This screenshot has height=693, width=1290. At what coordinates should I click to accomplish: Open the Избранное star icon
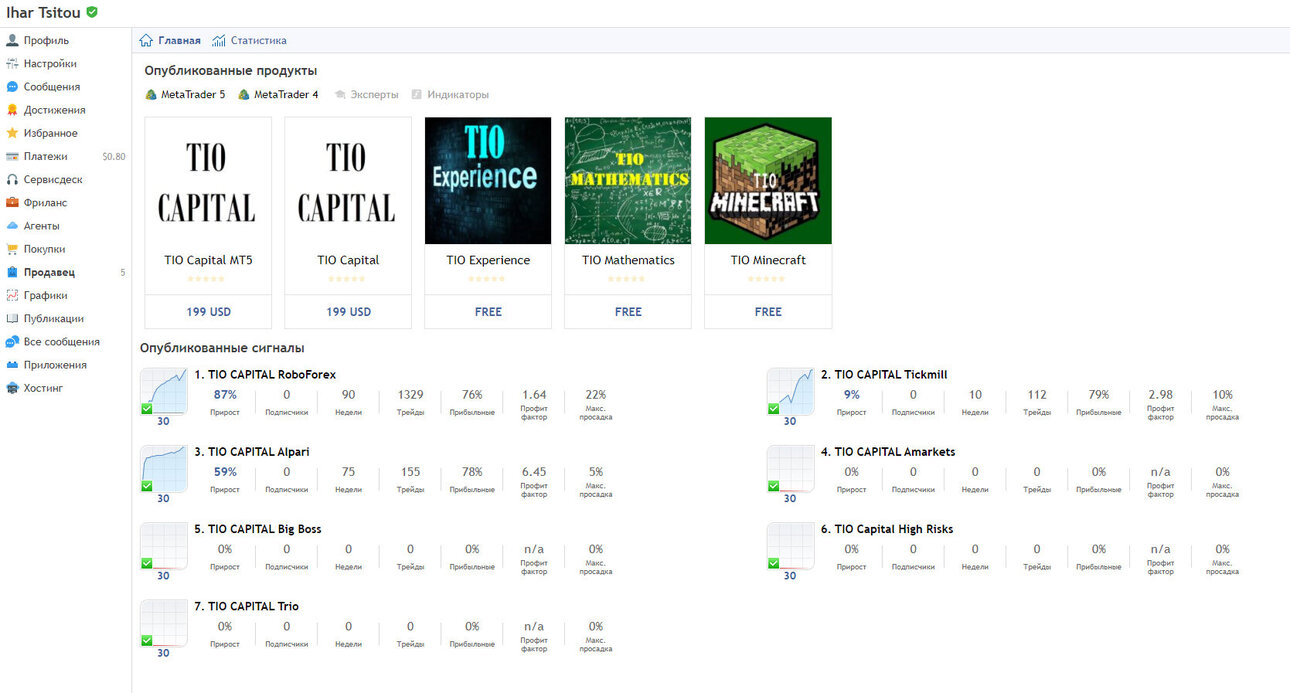coord(12,133)
